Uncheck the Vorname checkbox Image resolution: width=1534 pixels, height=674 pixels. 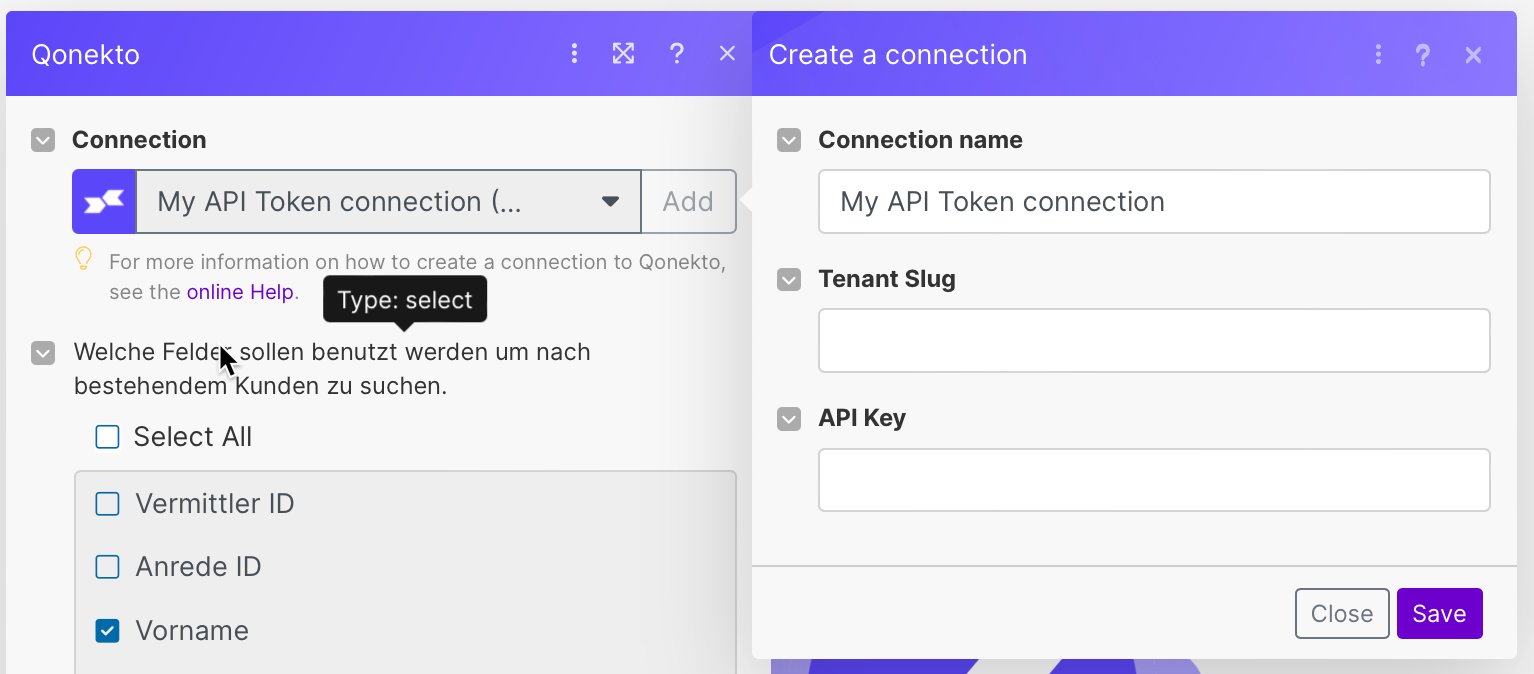pos(107,631)
